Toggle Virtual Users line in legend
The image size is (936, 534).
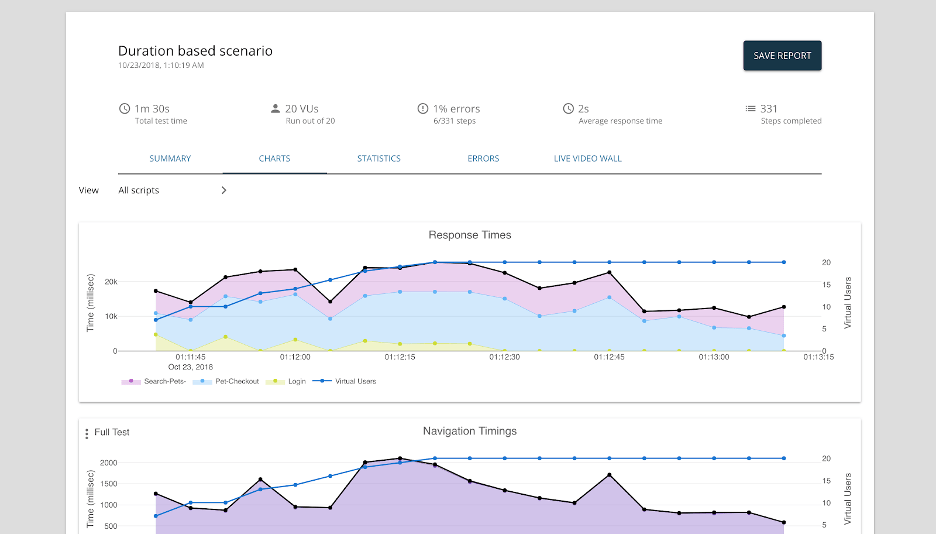pos(344,381)
